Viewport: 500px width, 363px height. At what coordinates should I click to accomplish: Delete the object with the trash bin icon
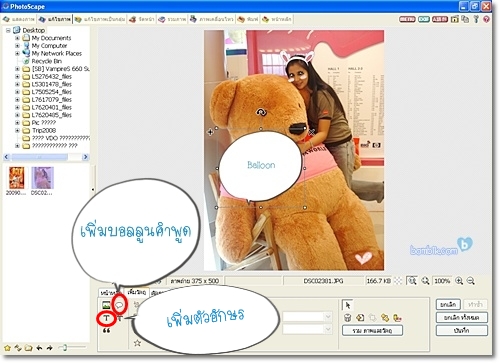click(348, 318)
